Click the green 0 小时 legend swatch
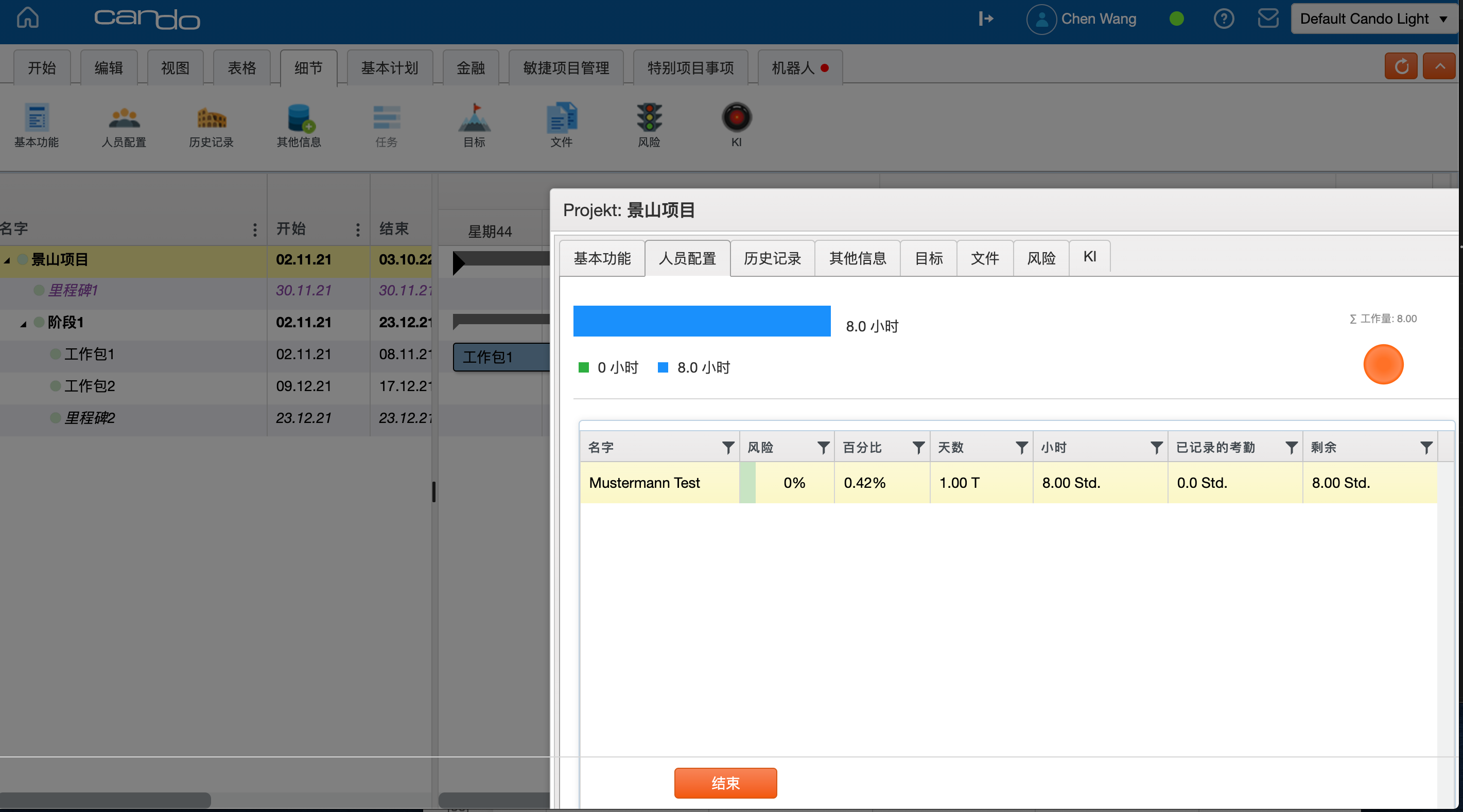Screen dimensions: 1463x812 pyautogui.click(x=583, y=367)
